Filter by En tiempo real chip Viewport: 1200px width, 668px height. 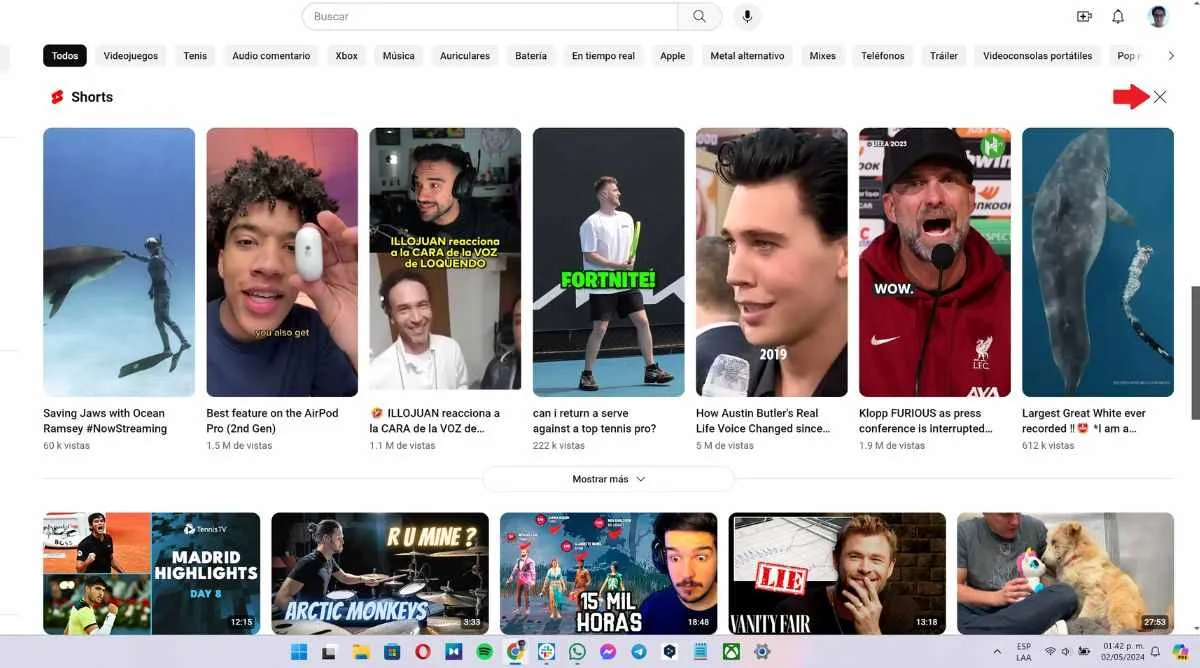point(603,56)
